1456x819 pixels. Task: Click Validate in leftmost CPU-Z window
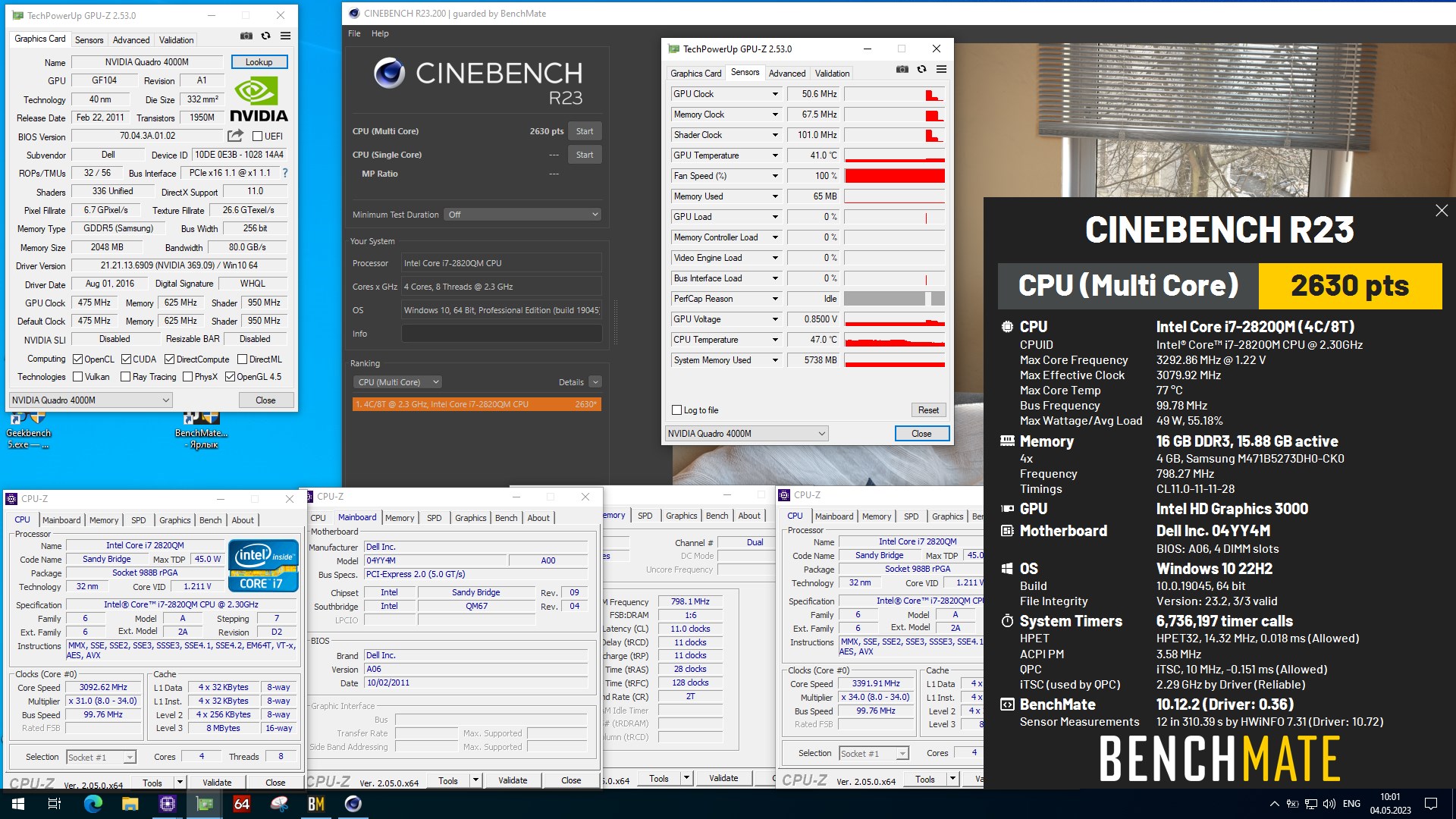[x=217, y=783]
